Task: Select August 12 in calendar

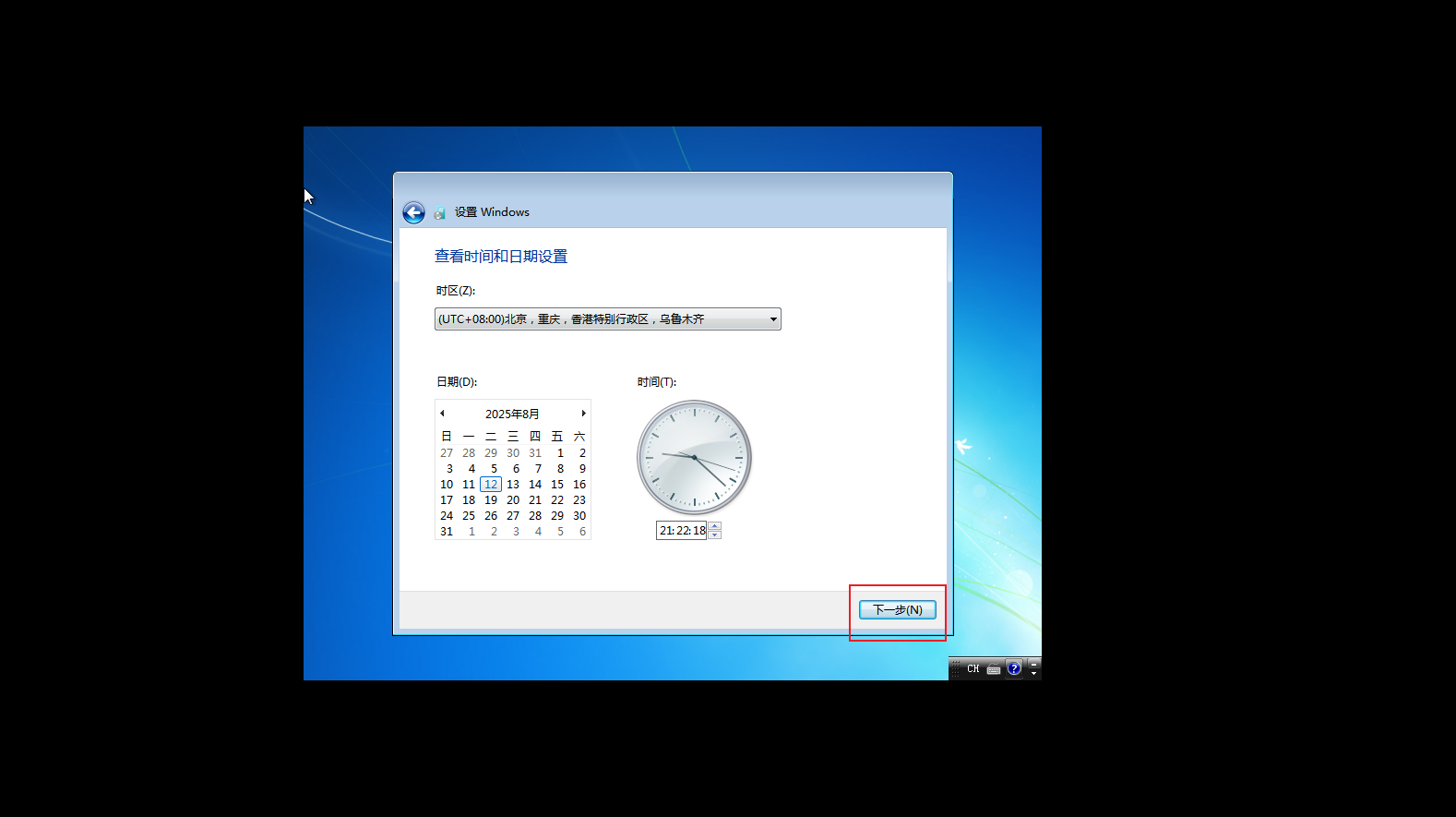Action: [491, 485]
